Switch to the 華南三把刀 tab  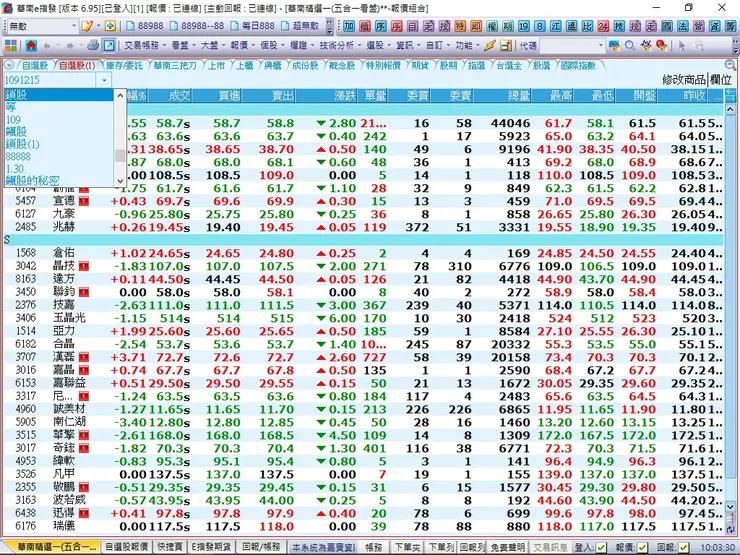175,66
